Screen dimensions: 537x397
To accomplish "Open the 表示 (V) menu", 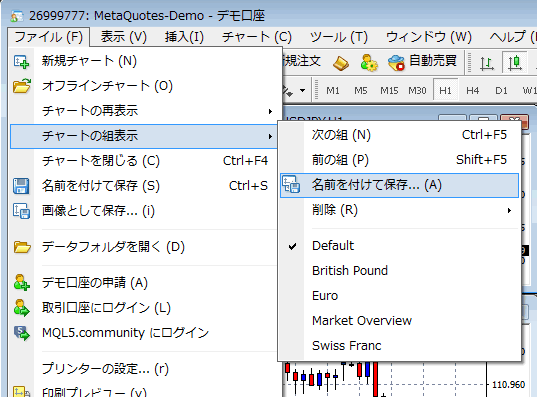I will click(x=124, y=37).
